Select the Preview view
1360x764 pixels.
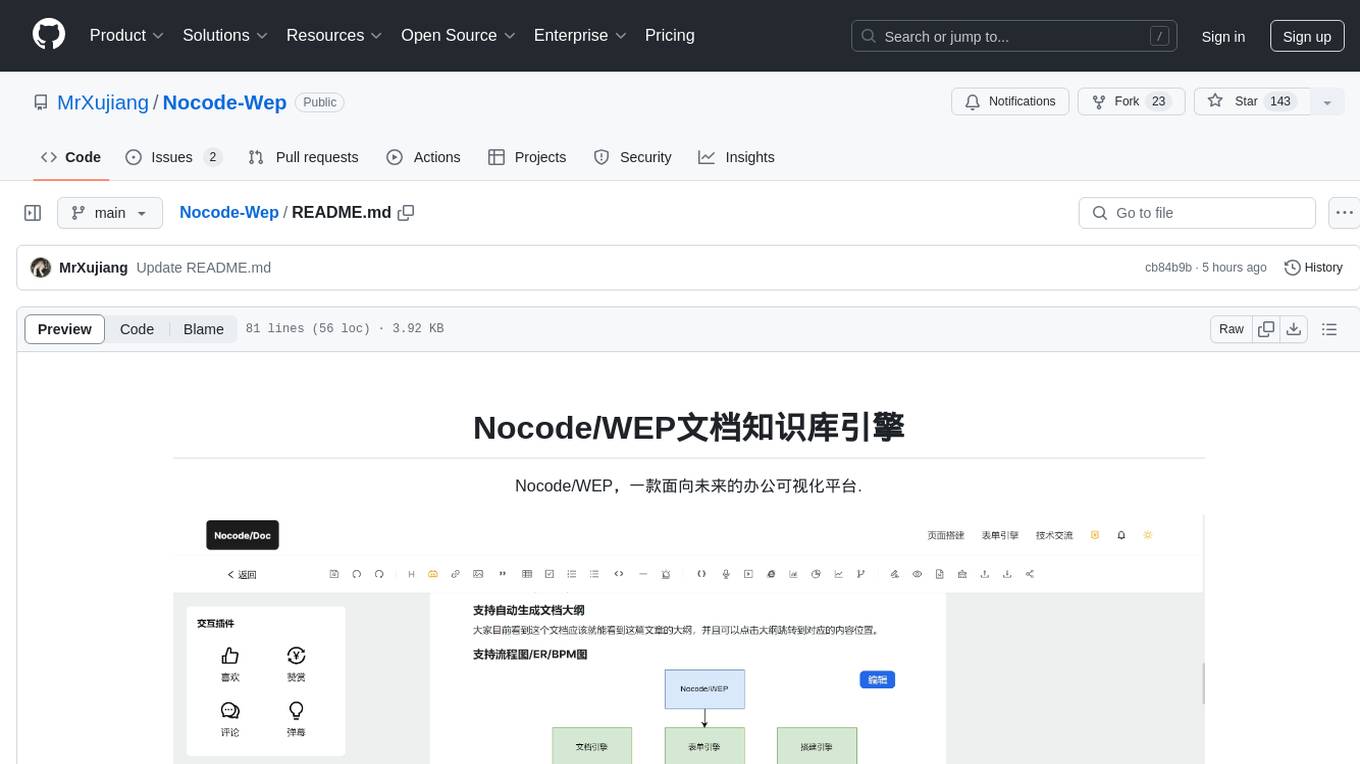tap(65, 329)
